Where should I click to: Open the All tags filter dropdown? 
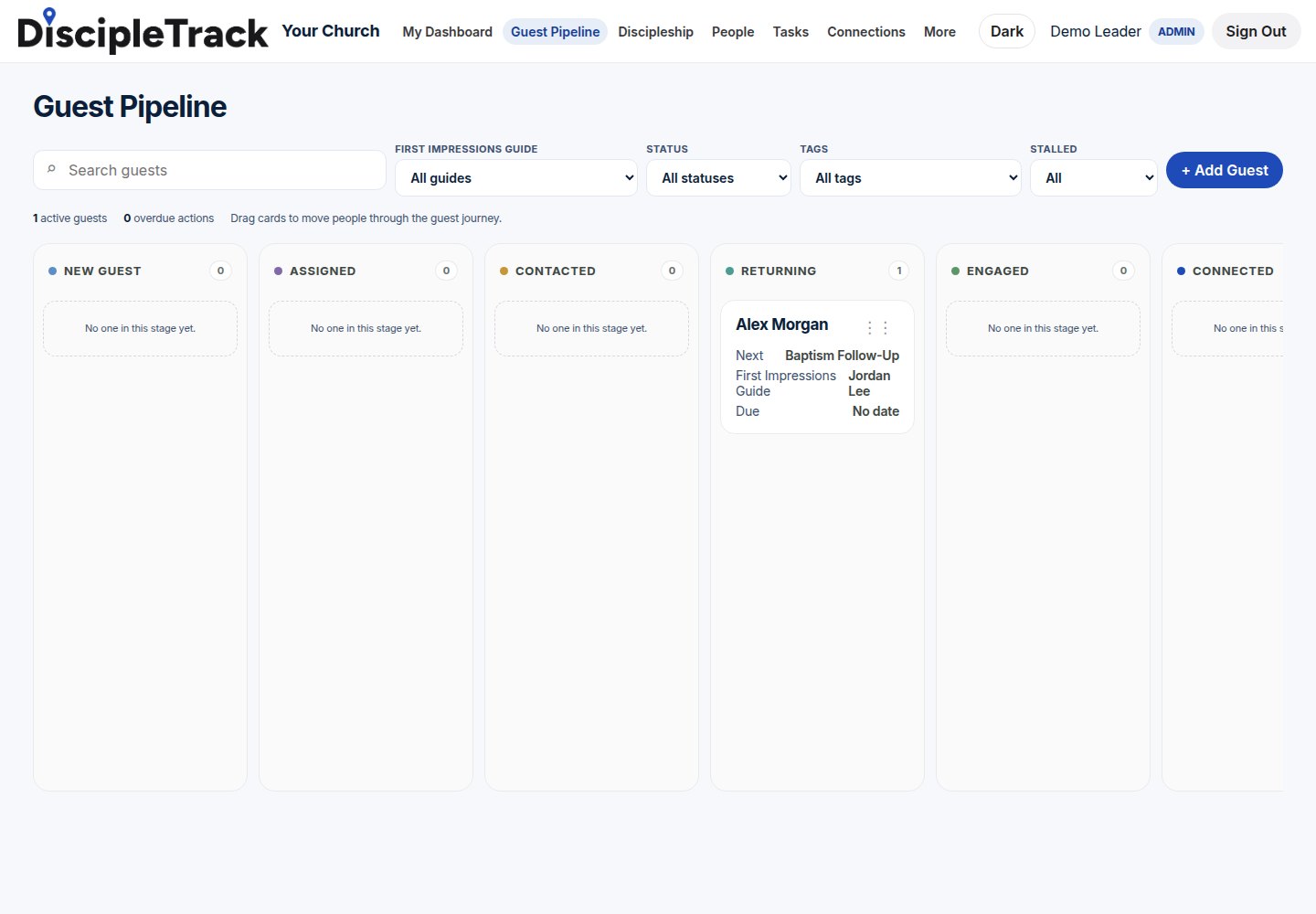(x=910, y=177)
